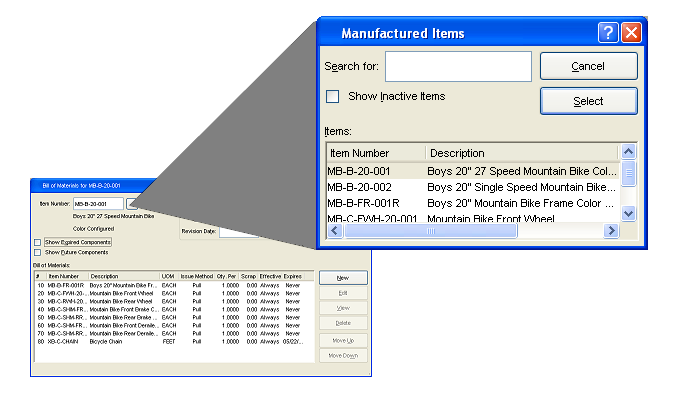The width and height of the screenshot is (680, 400).
Task: Click the UOM column header in BOM table
Action: pos(169,276)
